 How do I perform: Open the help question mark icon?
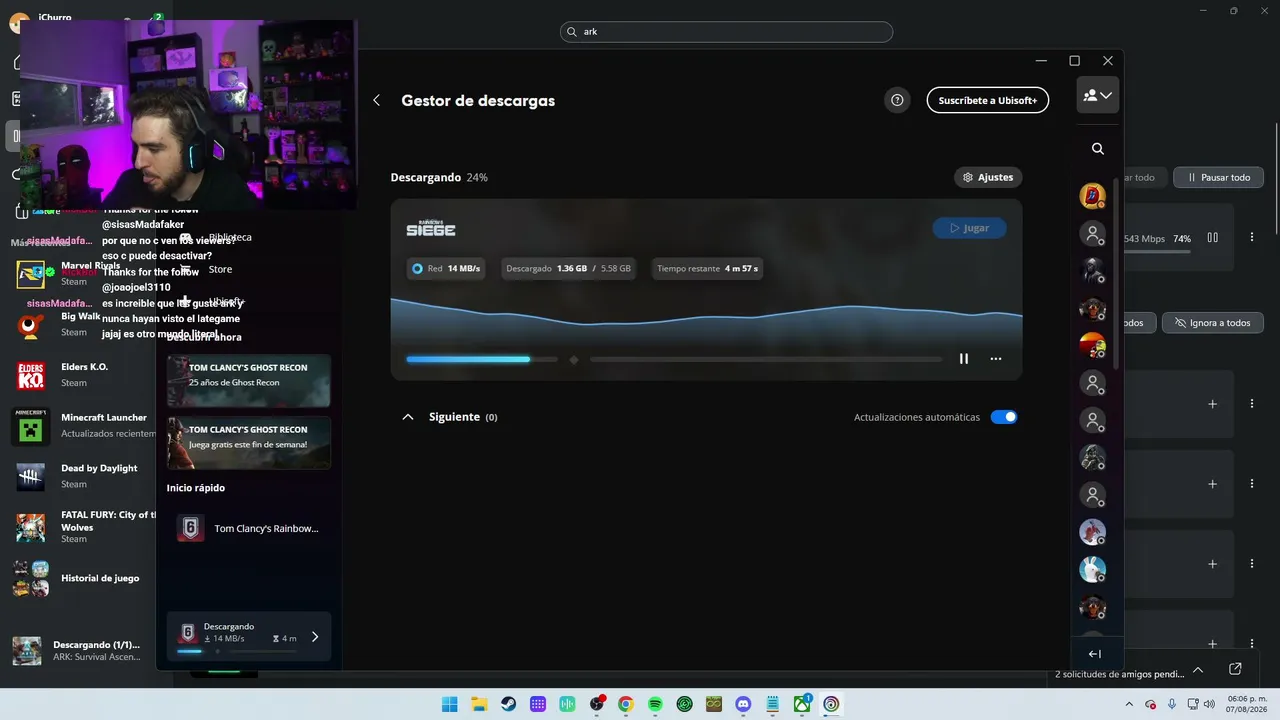[897, 100]
